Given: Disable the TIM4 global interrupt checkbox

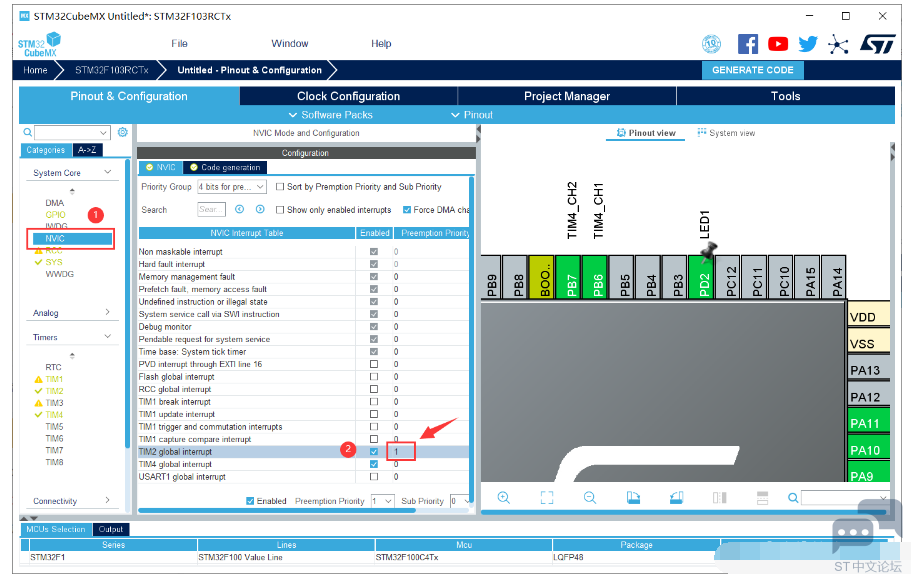Looking at the screenshot, I should click(374, 464).
